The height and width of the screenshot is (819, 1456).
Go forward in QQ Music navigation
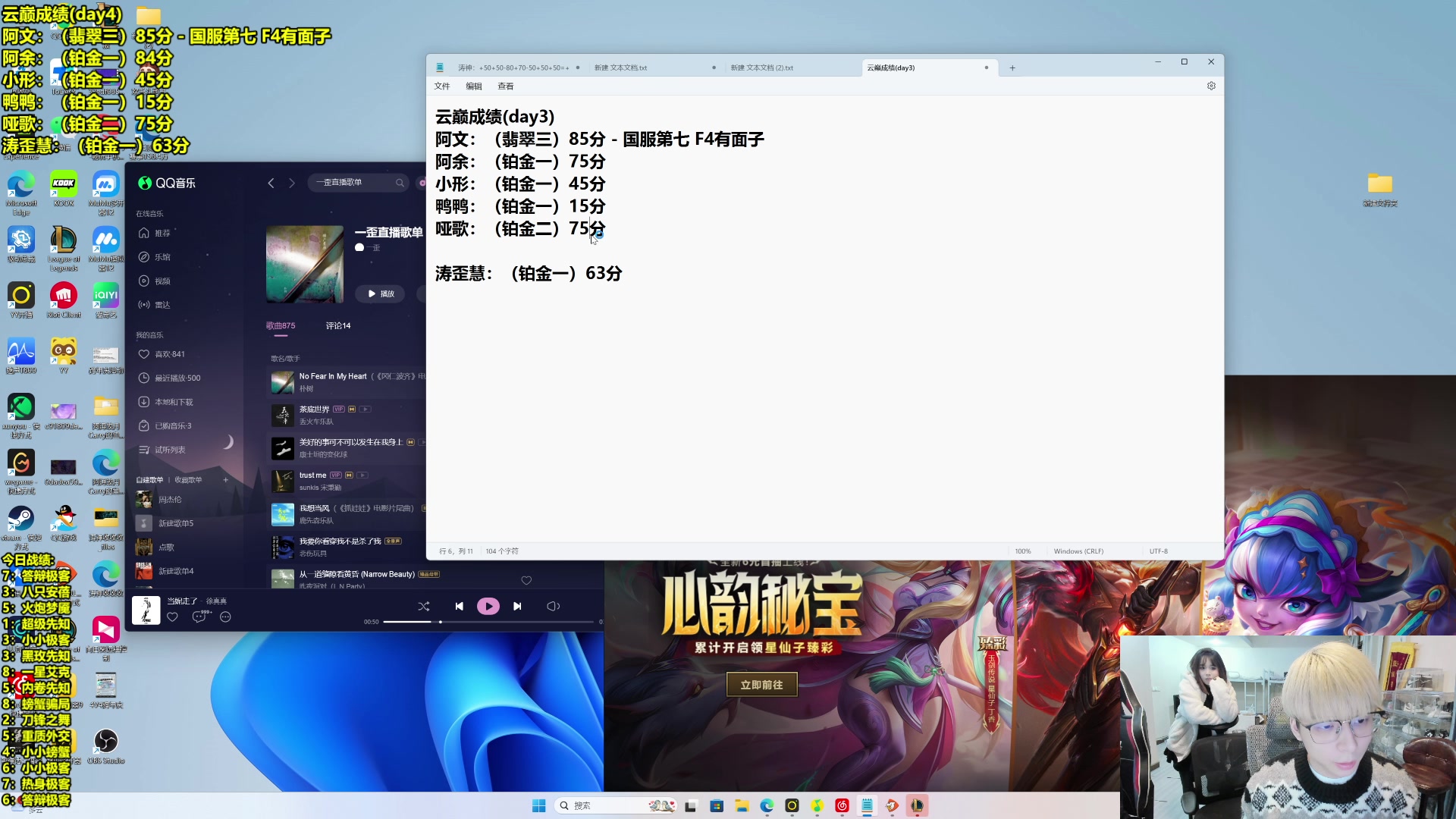click(x=291, y=183)
